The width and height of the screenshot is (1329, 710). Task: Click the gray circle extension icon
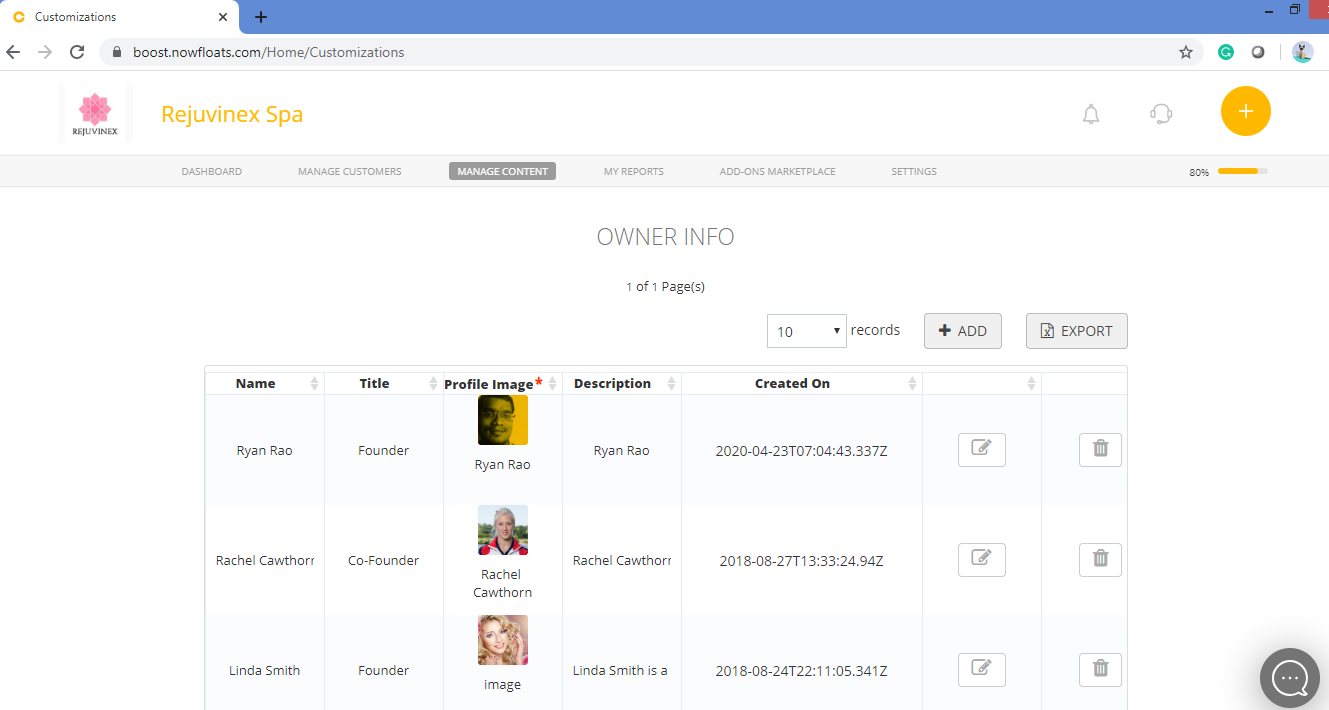[x=1258, y=52]
